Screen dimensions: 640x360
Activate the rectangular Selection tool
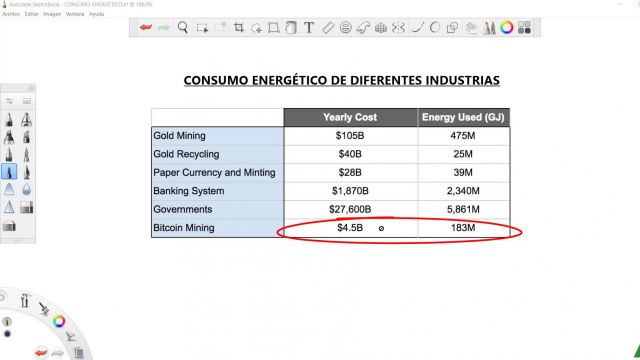[x=202, y=28]
